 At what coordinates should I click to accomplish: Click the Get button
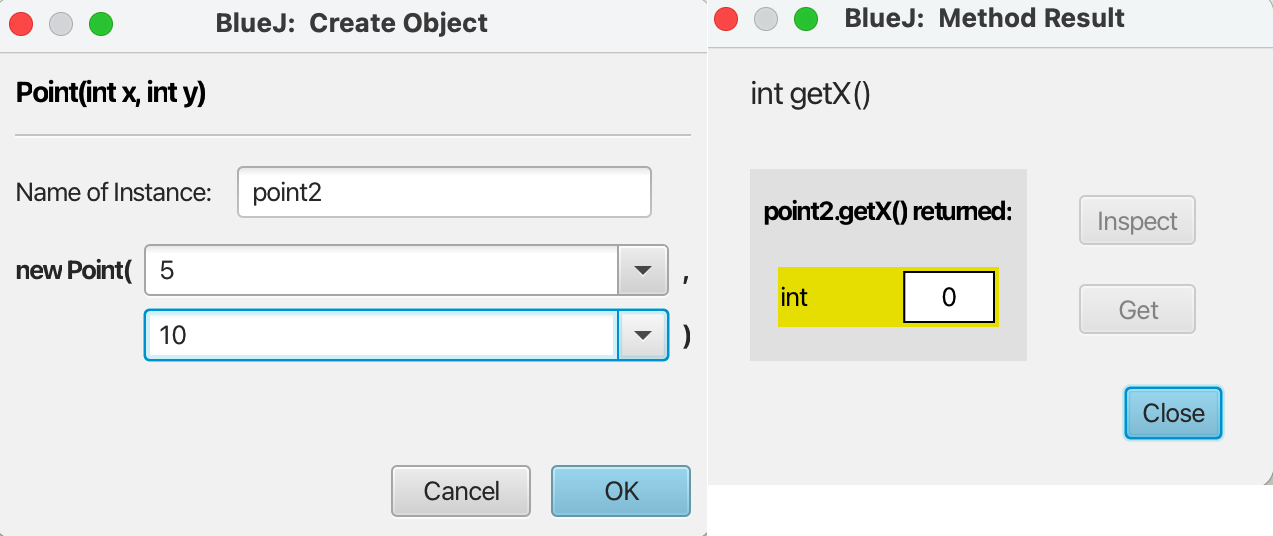coord(1137,310)
